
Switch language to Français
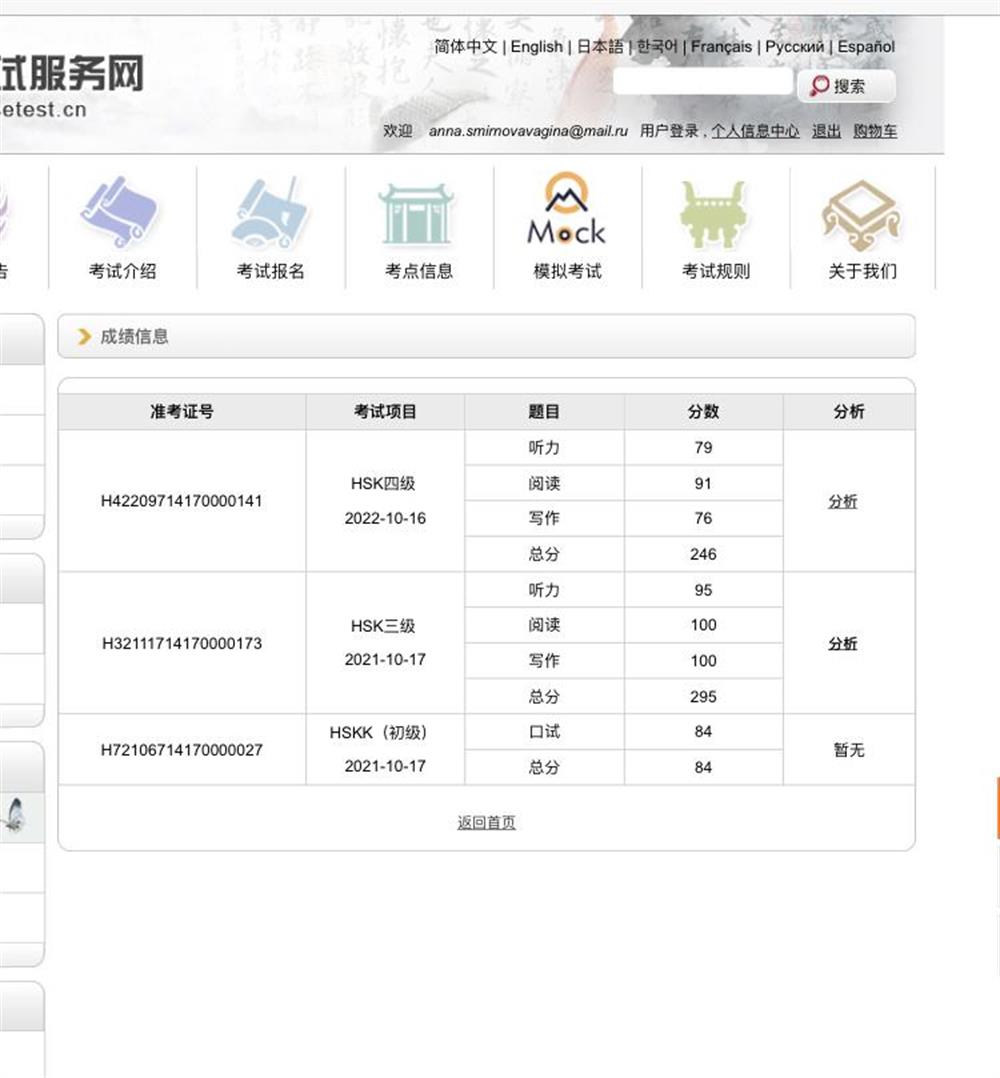tap(721, 47)
